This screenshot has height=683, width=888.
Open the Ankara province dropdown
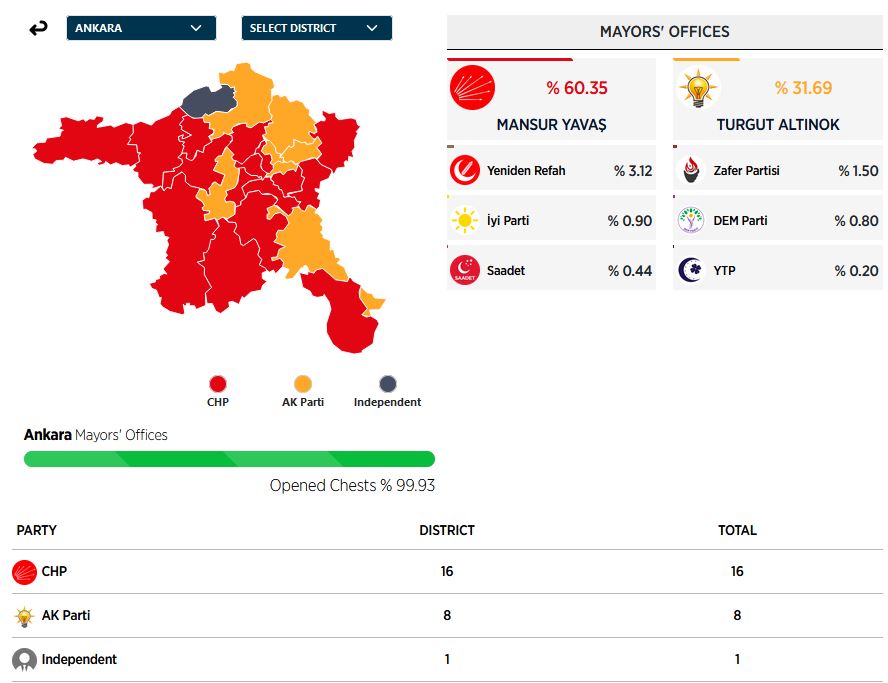141,28
